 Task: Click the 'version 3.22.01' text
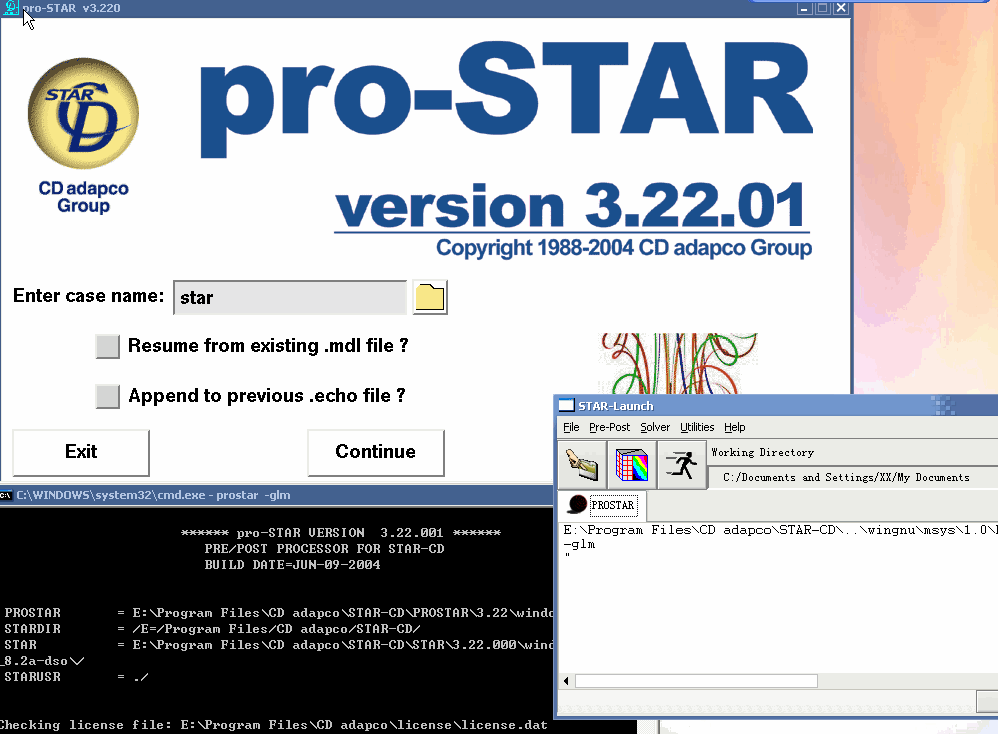[x=570, y=206]
